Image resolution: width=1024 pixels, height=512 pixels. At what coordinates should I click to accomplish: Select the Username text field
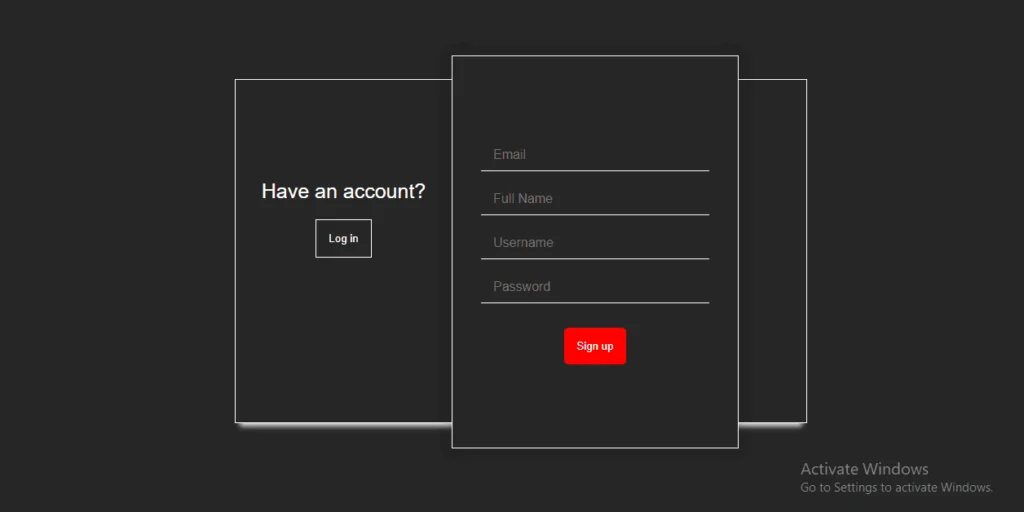(x=595, y=242)
